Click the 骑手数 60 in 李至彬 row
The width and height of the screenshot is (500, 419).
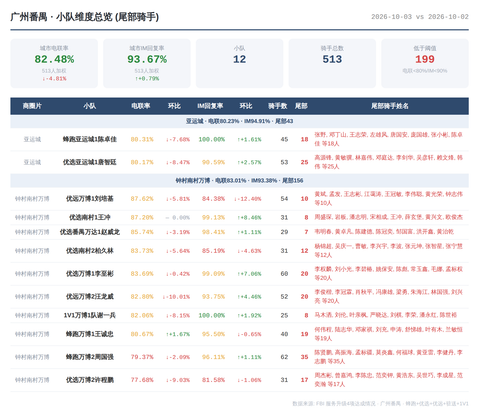click(x=284, y=274)
